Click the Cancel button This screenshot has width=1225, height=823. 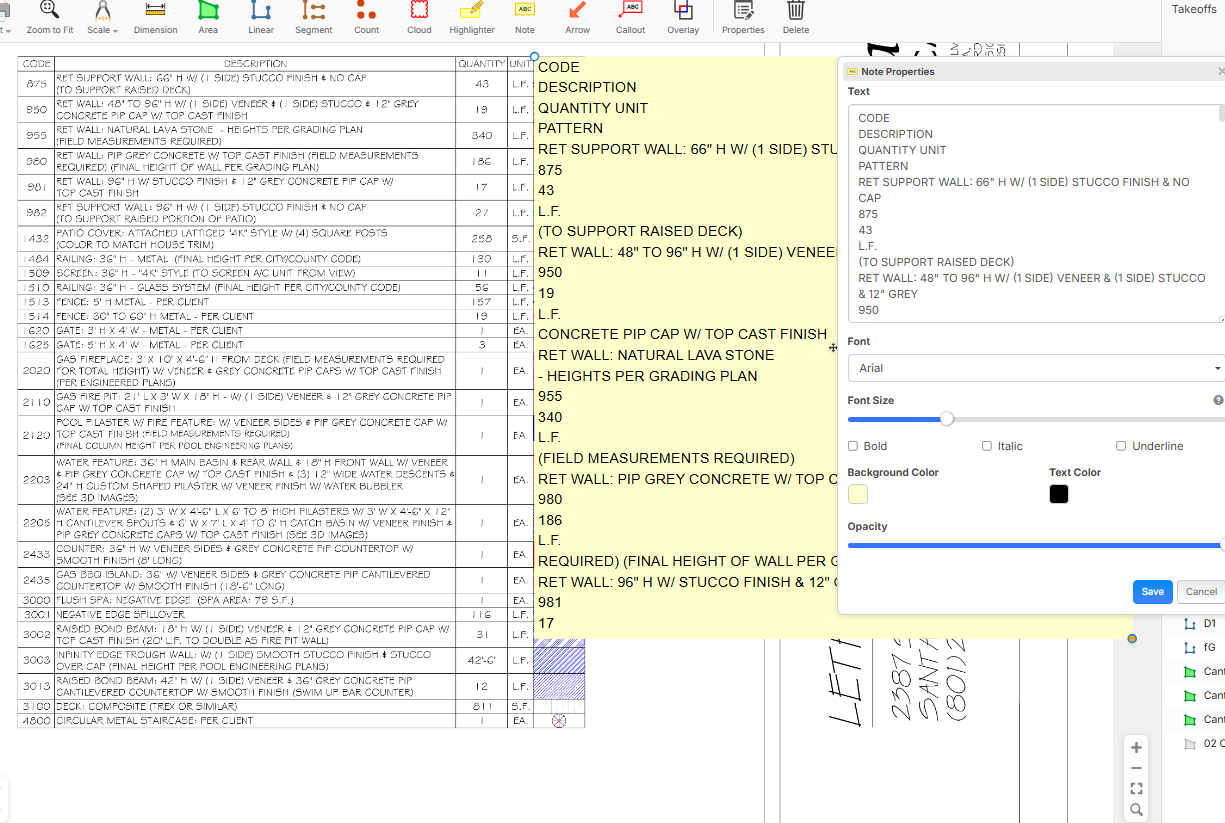(x=1200, y=591)
